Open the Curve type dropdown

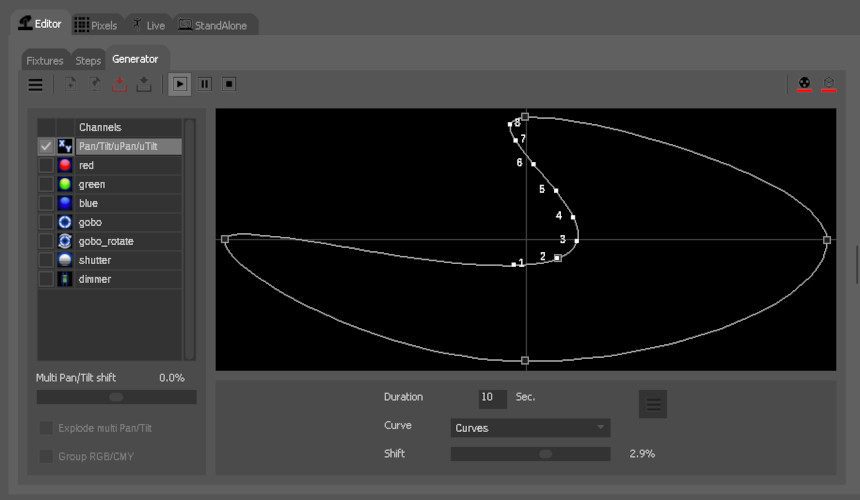(x=530, y=428)
